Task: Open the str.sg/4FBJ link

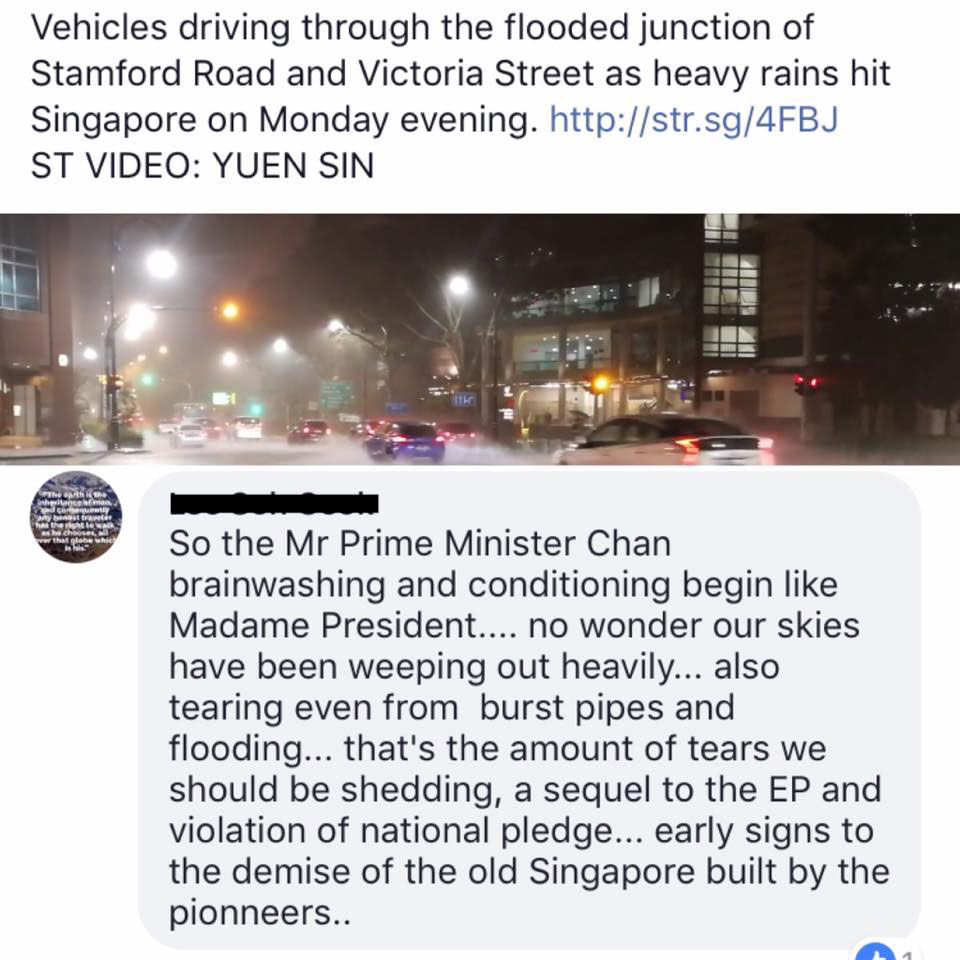Action: [694, 119]
